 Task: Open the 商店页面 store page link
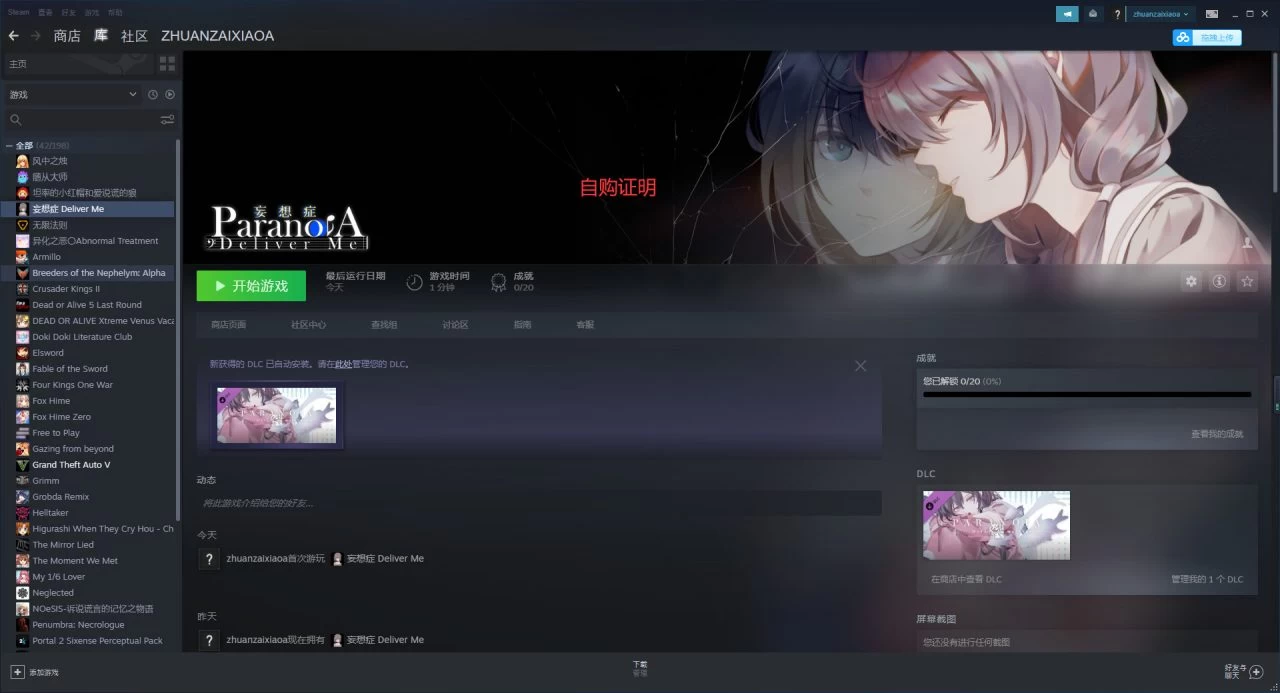pos(228,325)
